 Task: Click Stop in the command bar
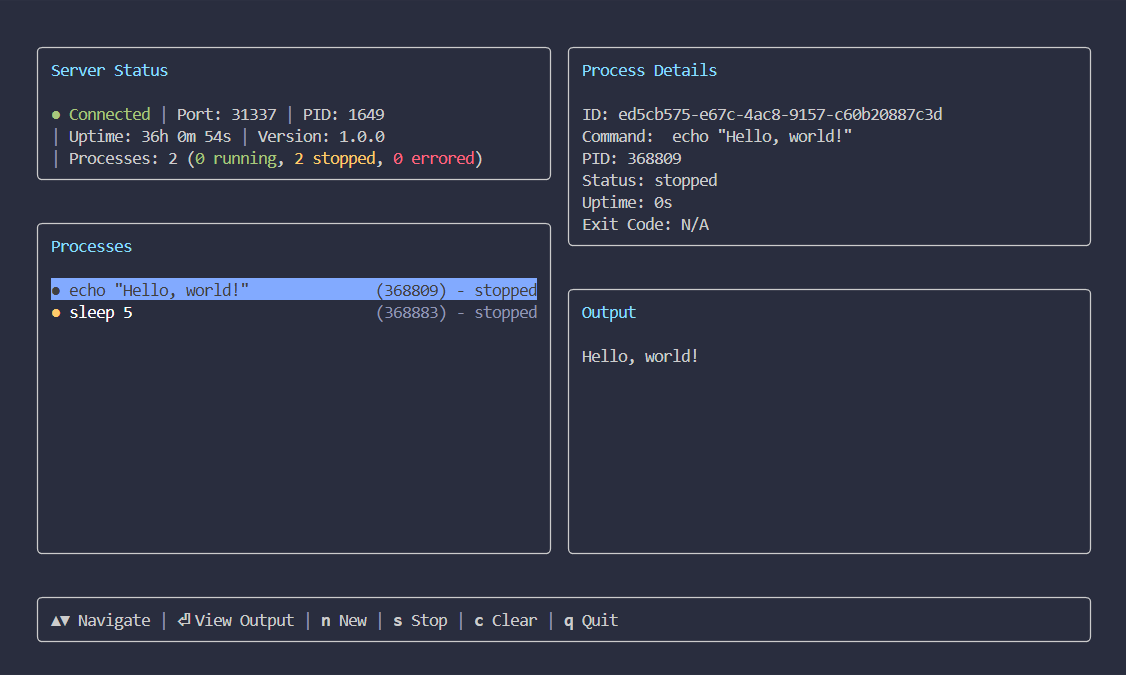(x=430, y=620)
